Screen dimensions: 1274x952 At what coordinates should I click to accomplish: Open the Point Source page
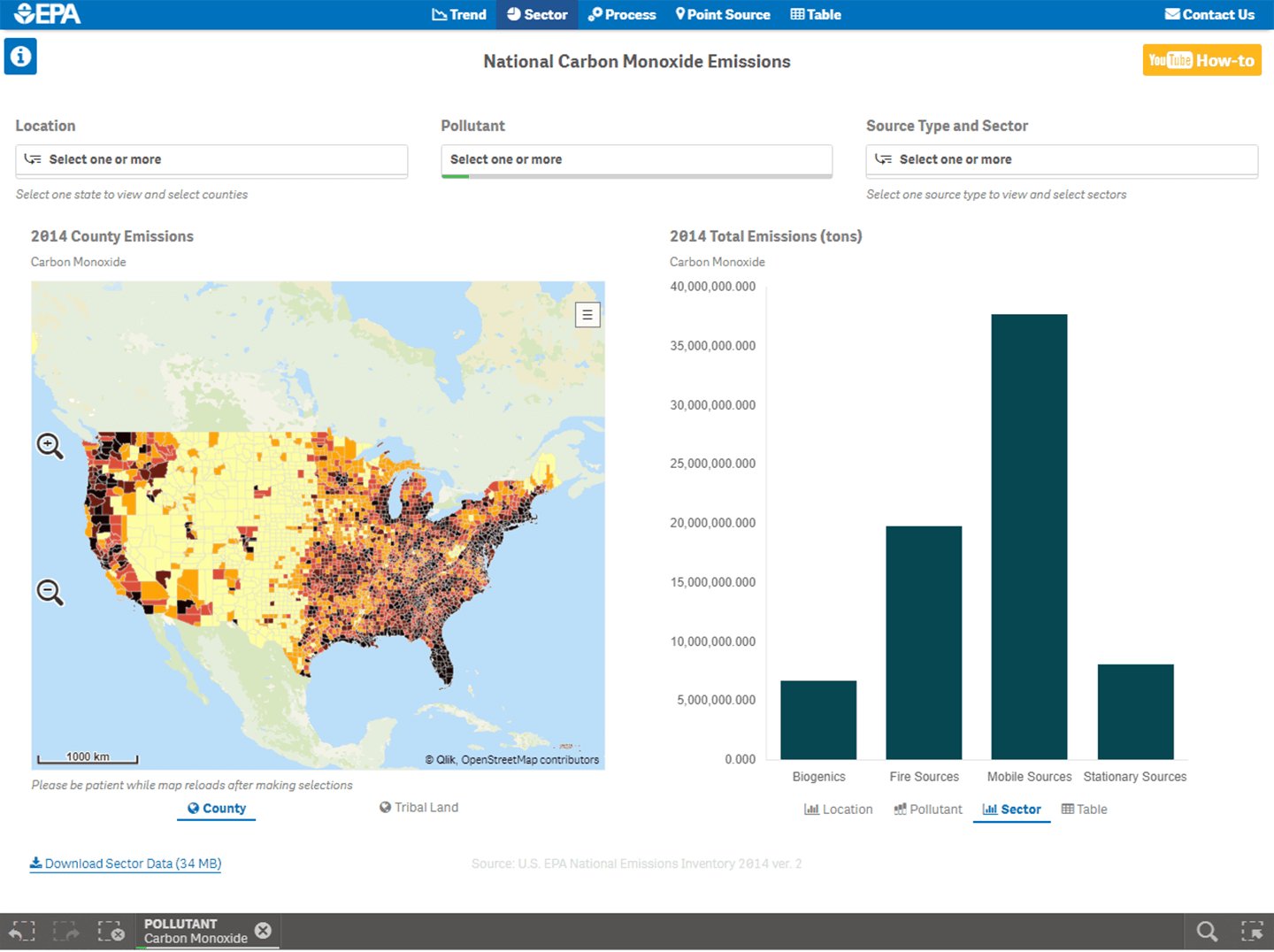[723, 14]
